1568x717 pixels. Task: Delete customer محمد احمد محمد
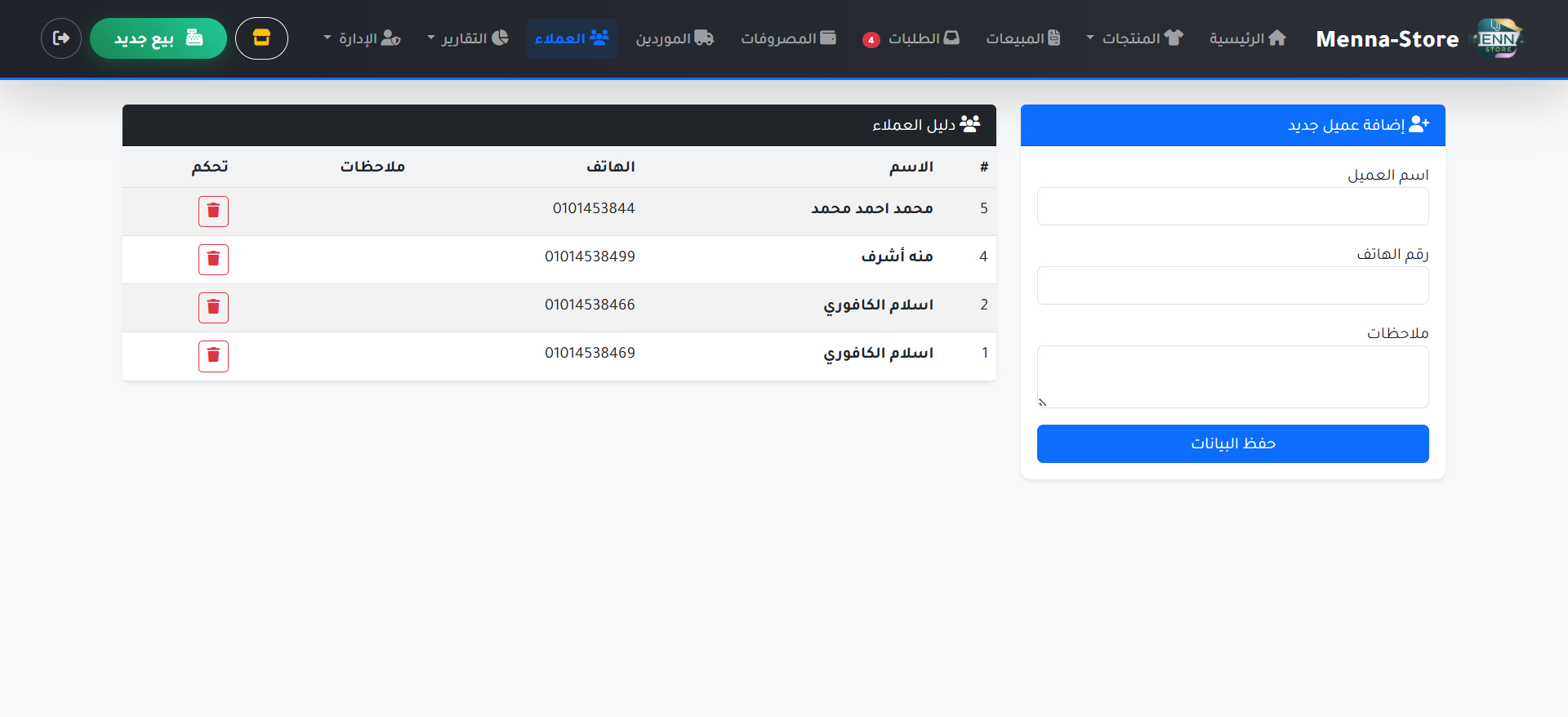(213, 212)
